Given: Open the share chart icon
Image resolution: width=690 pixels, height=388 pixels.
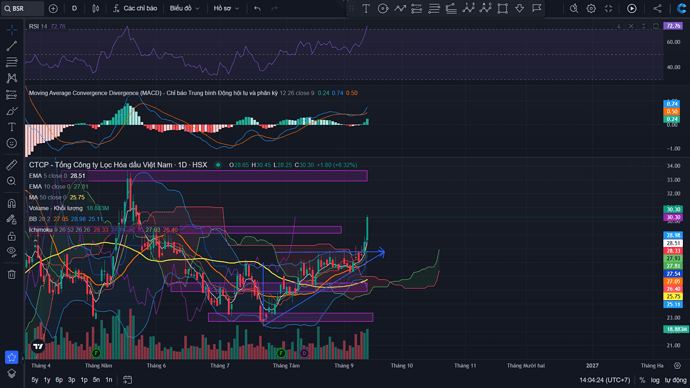Looking at the screenshot, I should (657, 8).
